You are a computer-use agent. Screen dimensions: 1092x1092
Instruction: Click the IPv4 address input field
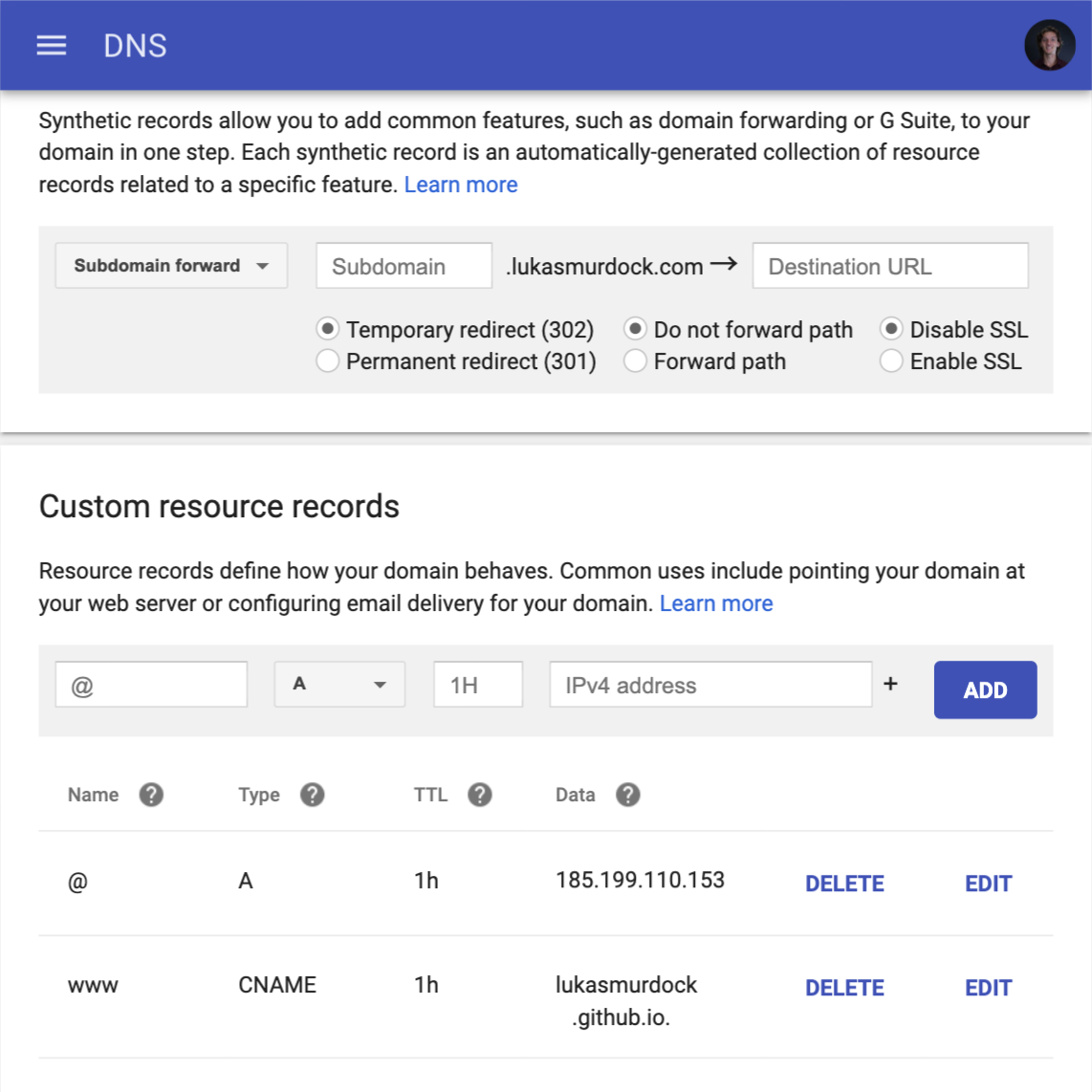tap(710, 684)
